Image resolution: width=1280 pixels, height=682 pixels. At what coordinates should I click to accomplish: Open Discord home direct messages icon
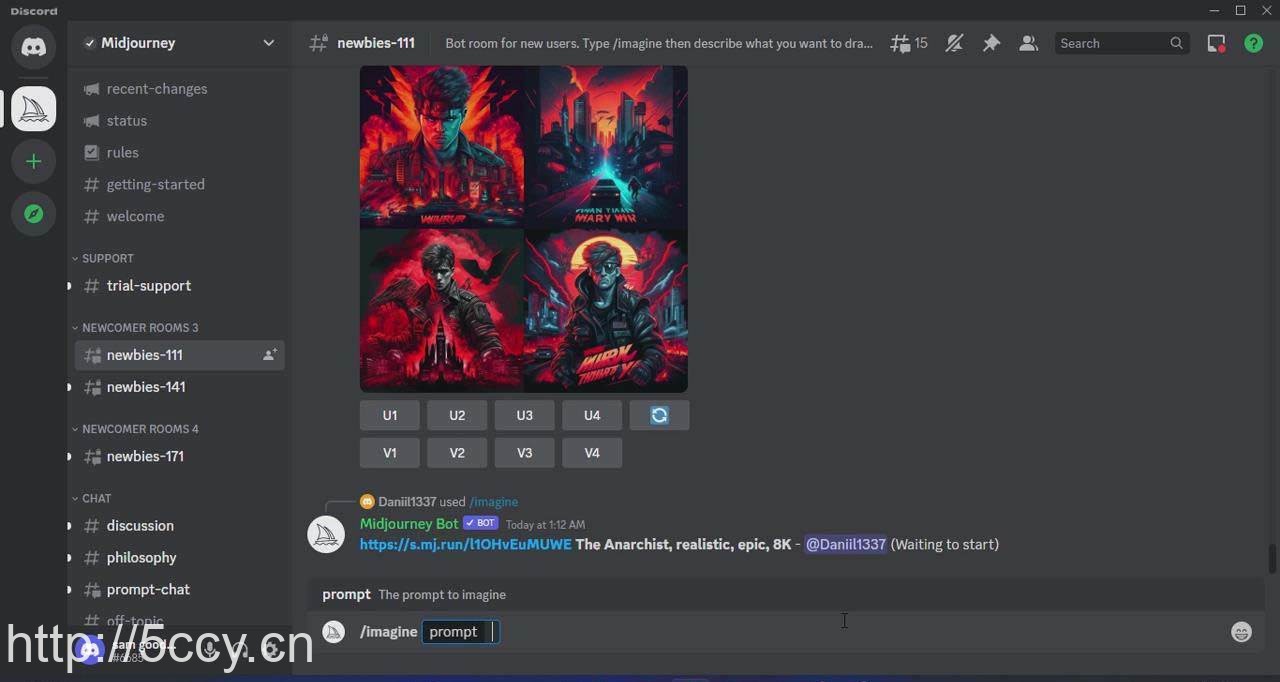click(33, 47)
